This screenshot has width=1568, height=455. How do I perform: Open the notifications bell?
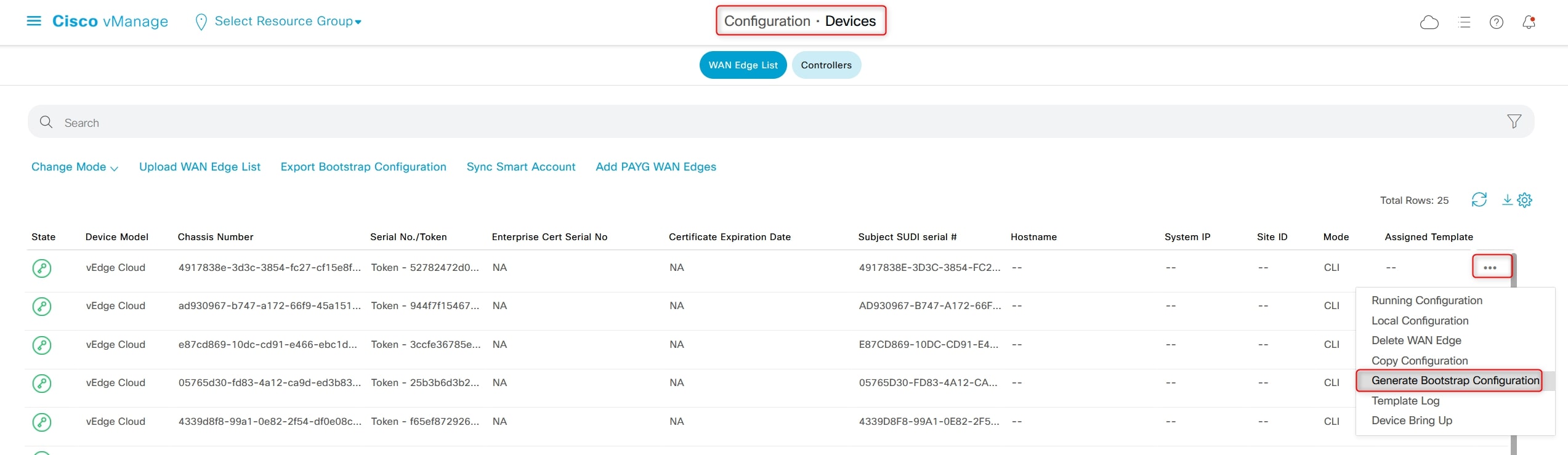point(1529,22)
